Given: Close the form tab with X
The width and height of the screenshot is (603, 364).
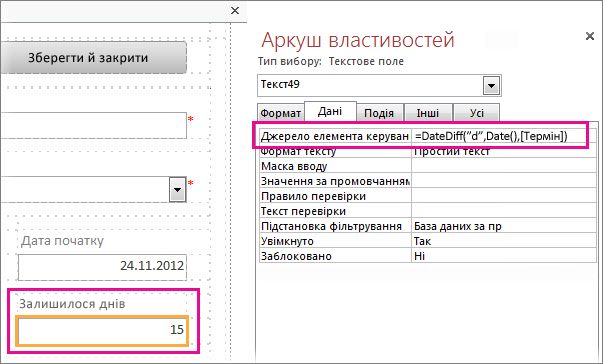Looking at the screenshot, I should [x=235, y=10].
